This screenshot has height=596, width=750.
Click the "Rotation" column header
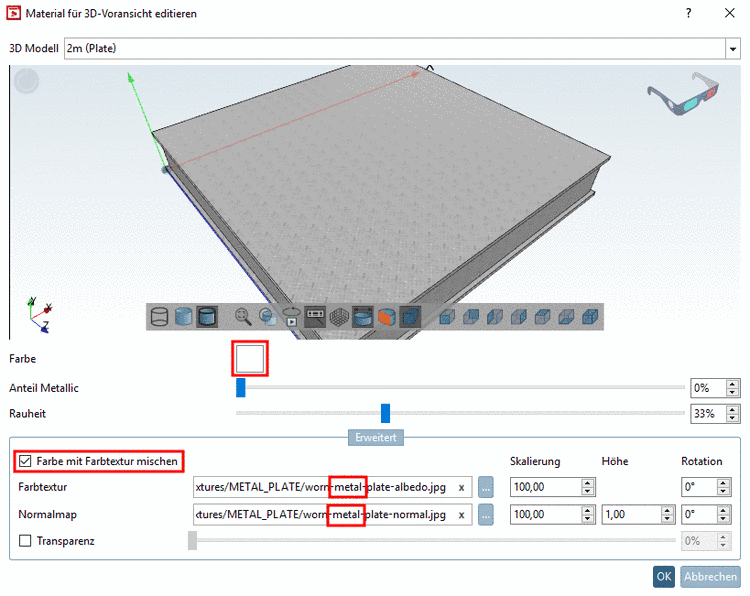(702, 461)
